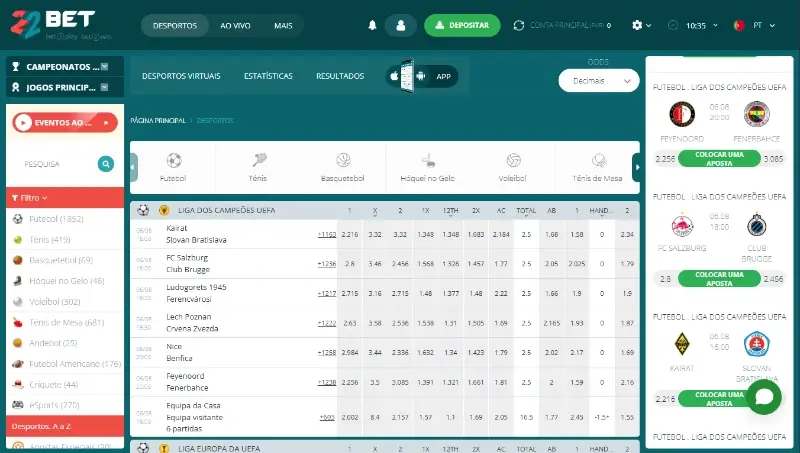
Task: Open more markets +1162 for Kairat match
Action: pos(327,235)
